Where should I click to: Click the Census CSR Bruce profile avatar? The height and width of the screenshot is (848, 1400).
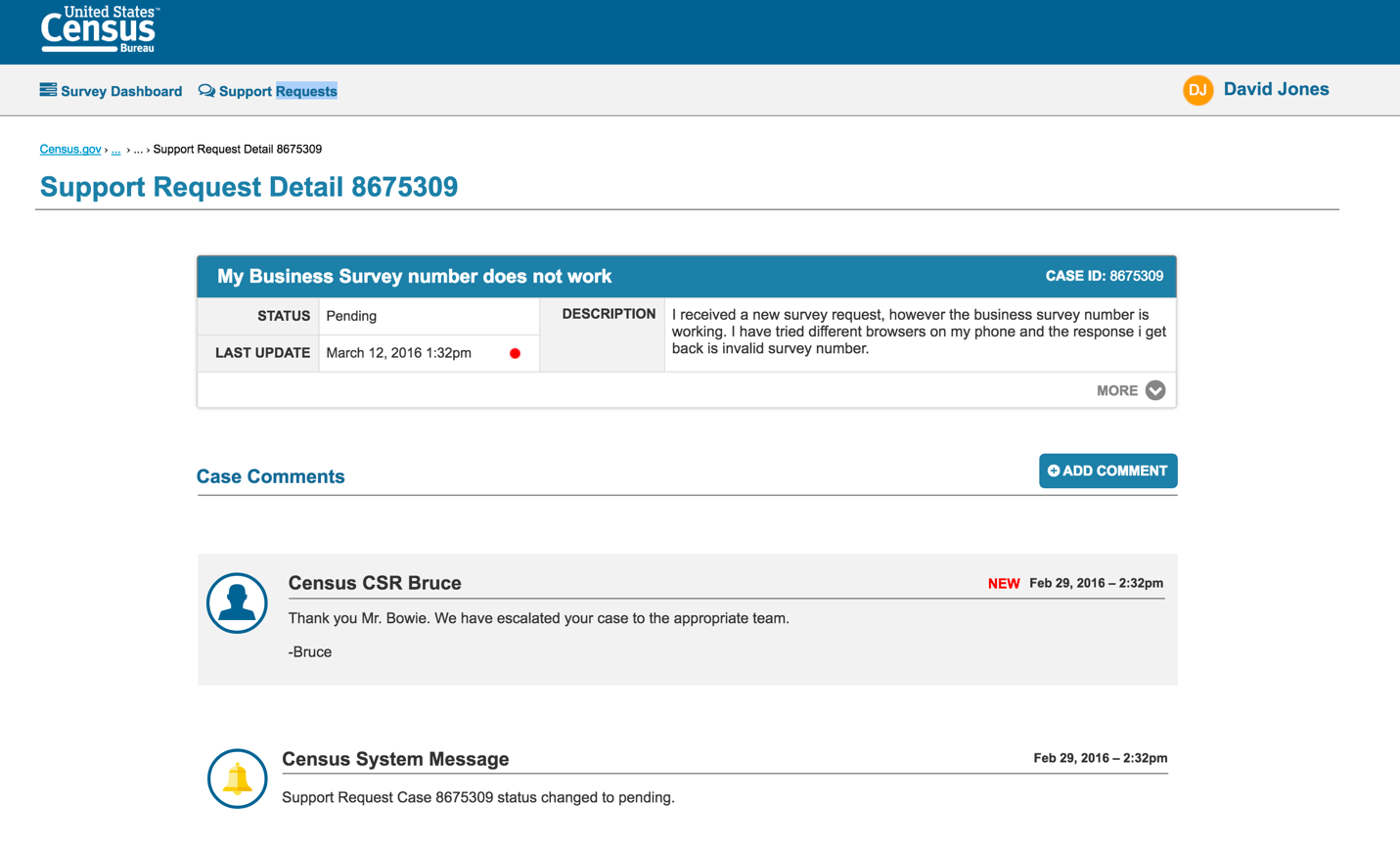click(x=237, y=603)
